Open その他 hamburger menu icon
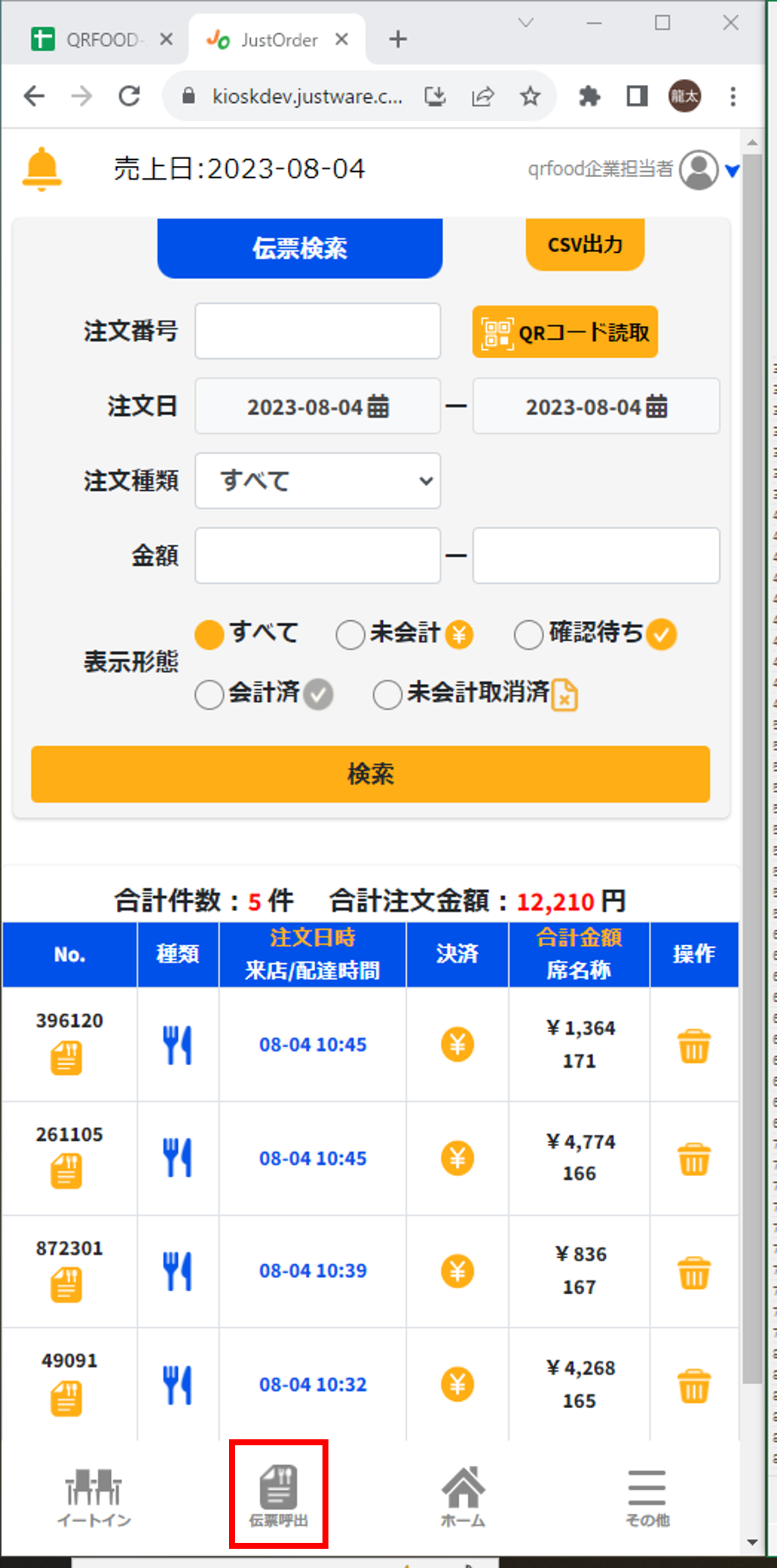This screenshot has height=1568, width=777. 647,1497
